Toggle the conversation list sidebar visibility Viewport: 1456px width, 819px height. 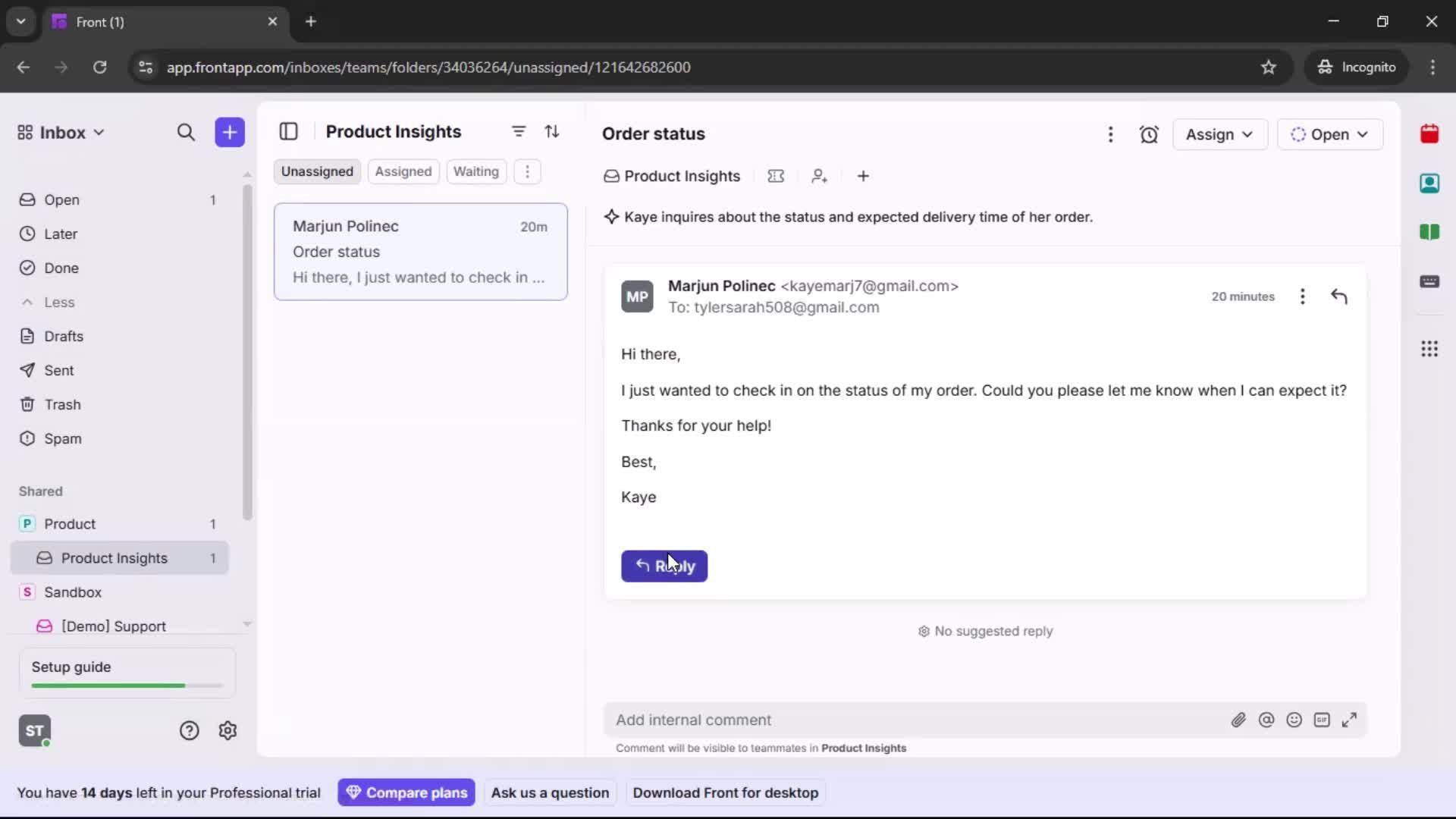point(289,131)
